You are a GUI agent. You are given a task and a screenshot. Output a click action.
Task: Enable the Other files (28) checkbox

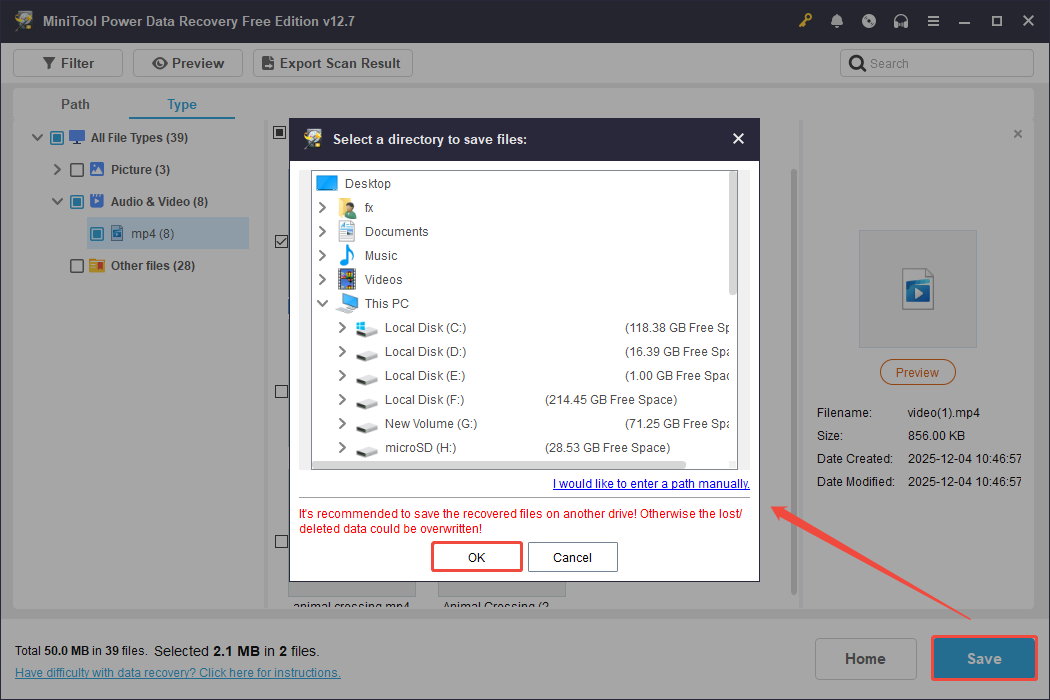pyautogui.click(x=76, y=265)
